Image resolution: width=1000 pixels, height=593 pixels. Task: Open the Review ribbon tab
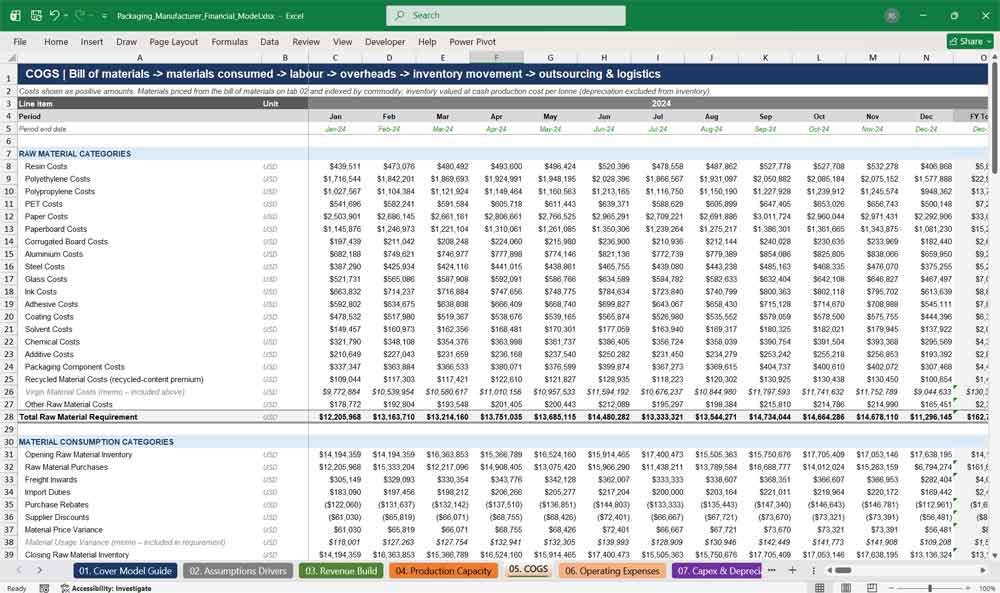pyautogui.click(x=306, y=41)
